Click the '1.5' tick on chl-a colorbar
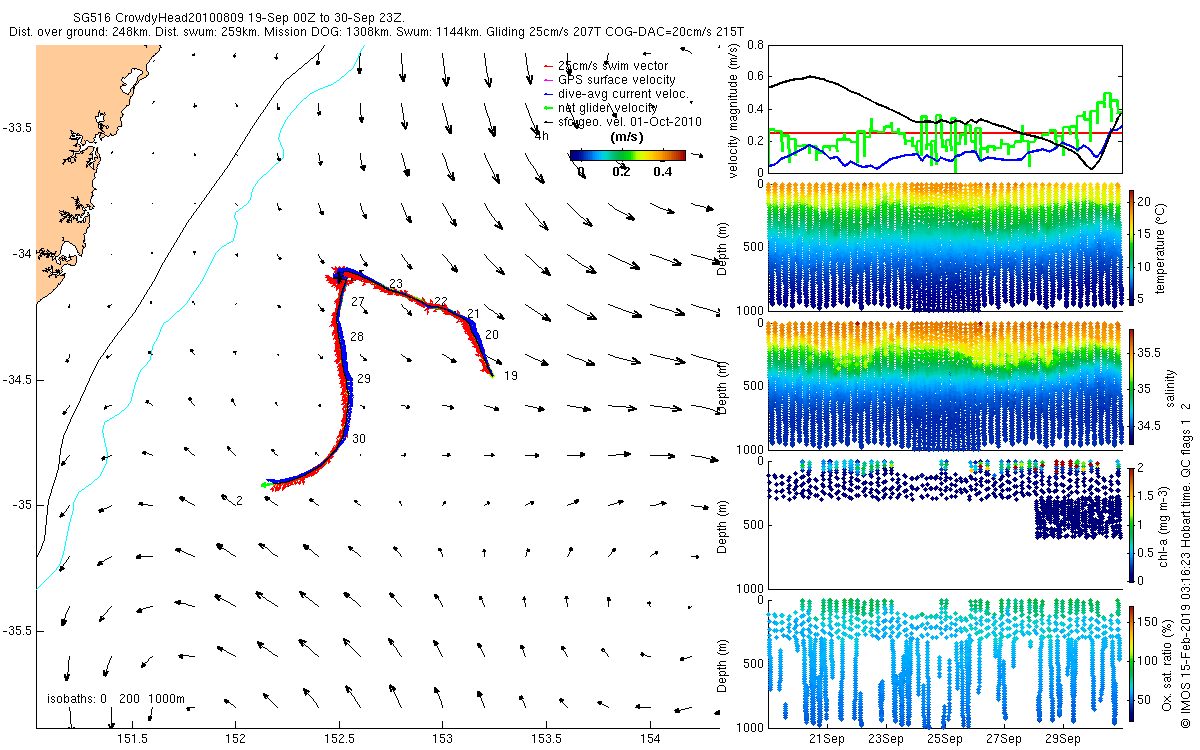 [1148, 495]
